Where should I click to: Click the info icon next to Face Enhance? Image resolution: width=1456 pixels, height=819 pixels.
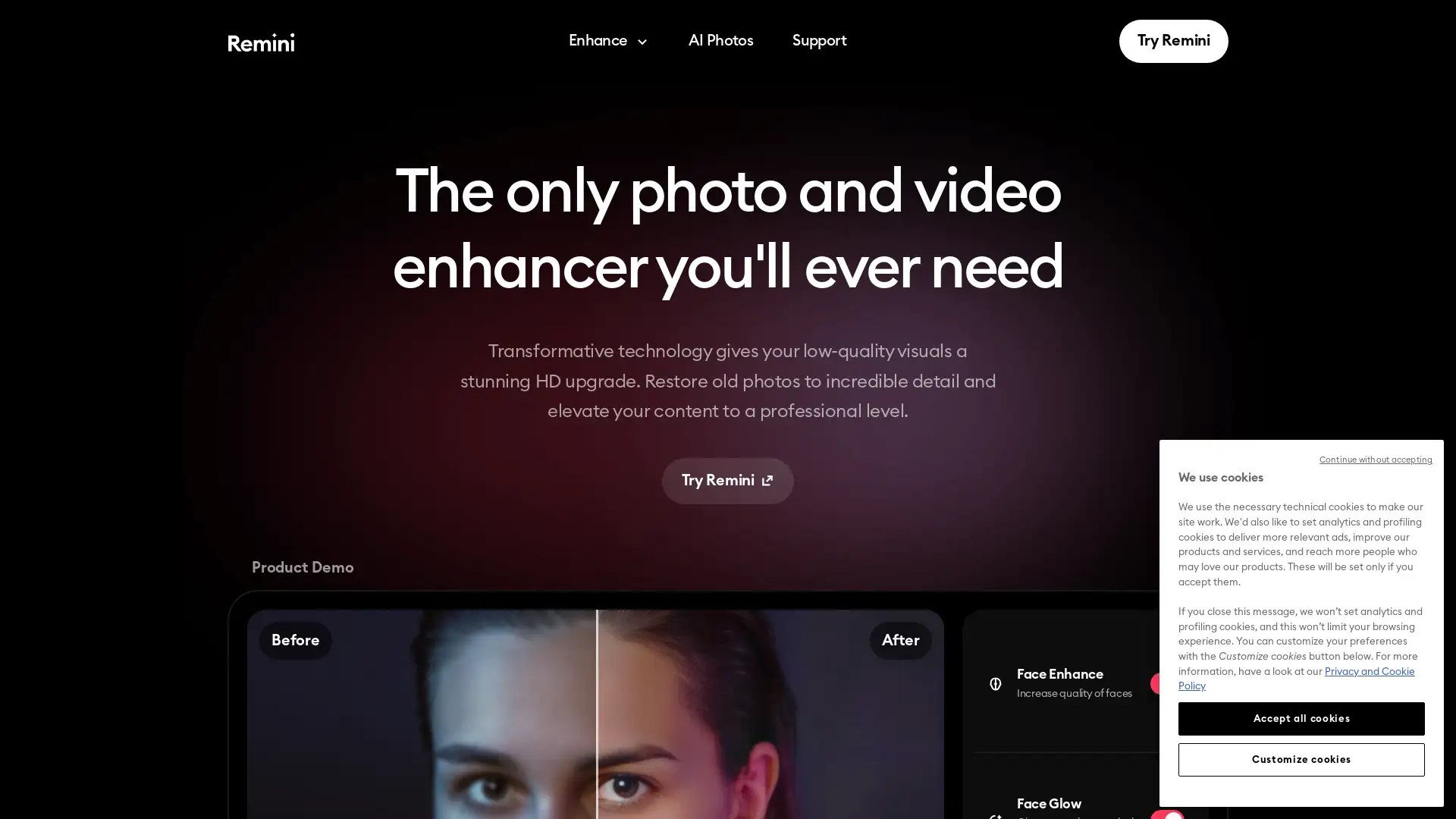996,683
